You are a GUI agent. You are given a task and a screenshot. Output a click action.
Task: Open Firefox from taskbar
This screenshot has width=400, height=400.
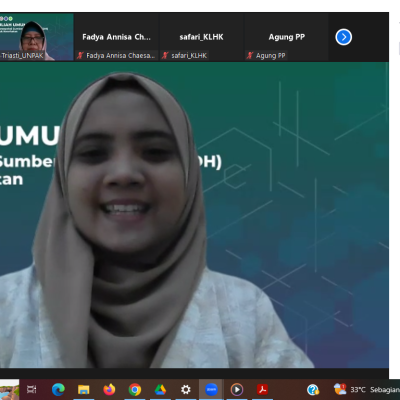[109, 389]
